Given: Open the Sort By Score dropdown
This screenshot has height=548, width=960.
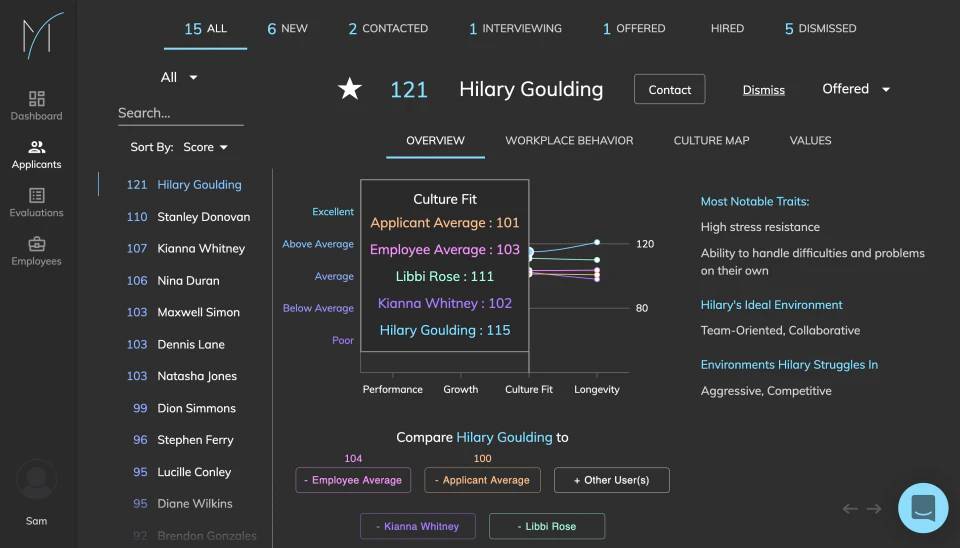Looking at the screenshot, I should point(206,147).
